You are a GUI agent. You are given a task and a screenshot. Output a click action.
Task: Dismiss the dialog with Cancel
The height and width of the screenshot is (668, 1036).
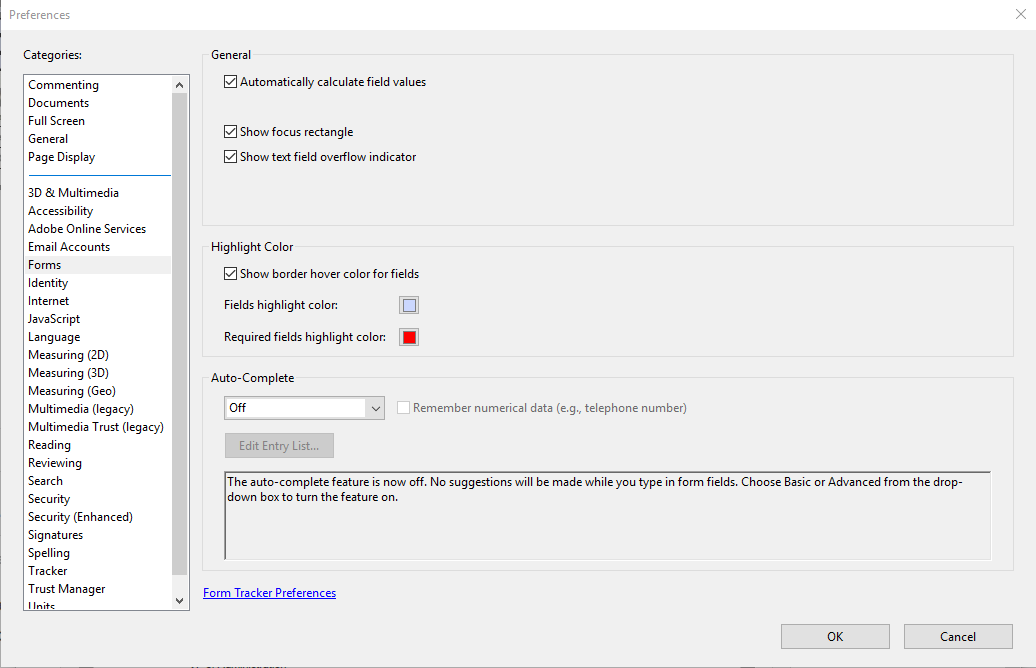[957, 636]
